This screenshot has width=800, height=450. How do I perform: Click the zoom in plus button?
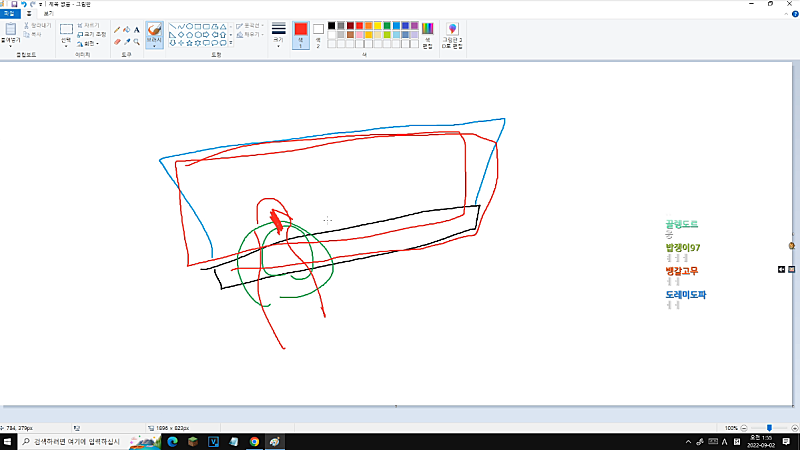pos(794,428)
